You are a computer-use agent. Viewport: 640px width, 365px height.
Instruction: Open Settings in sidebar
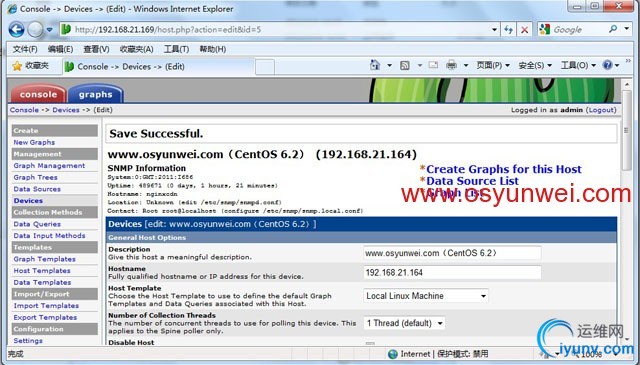coord(28,341)
